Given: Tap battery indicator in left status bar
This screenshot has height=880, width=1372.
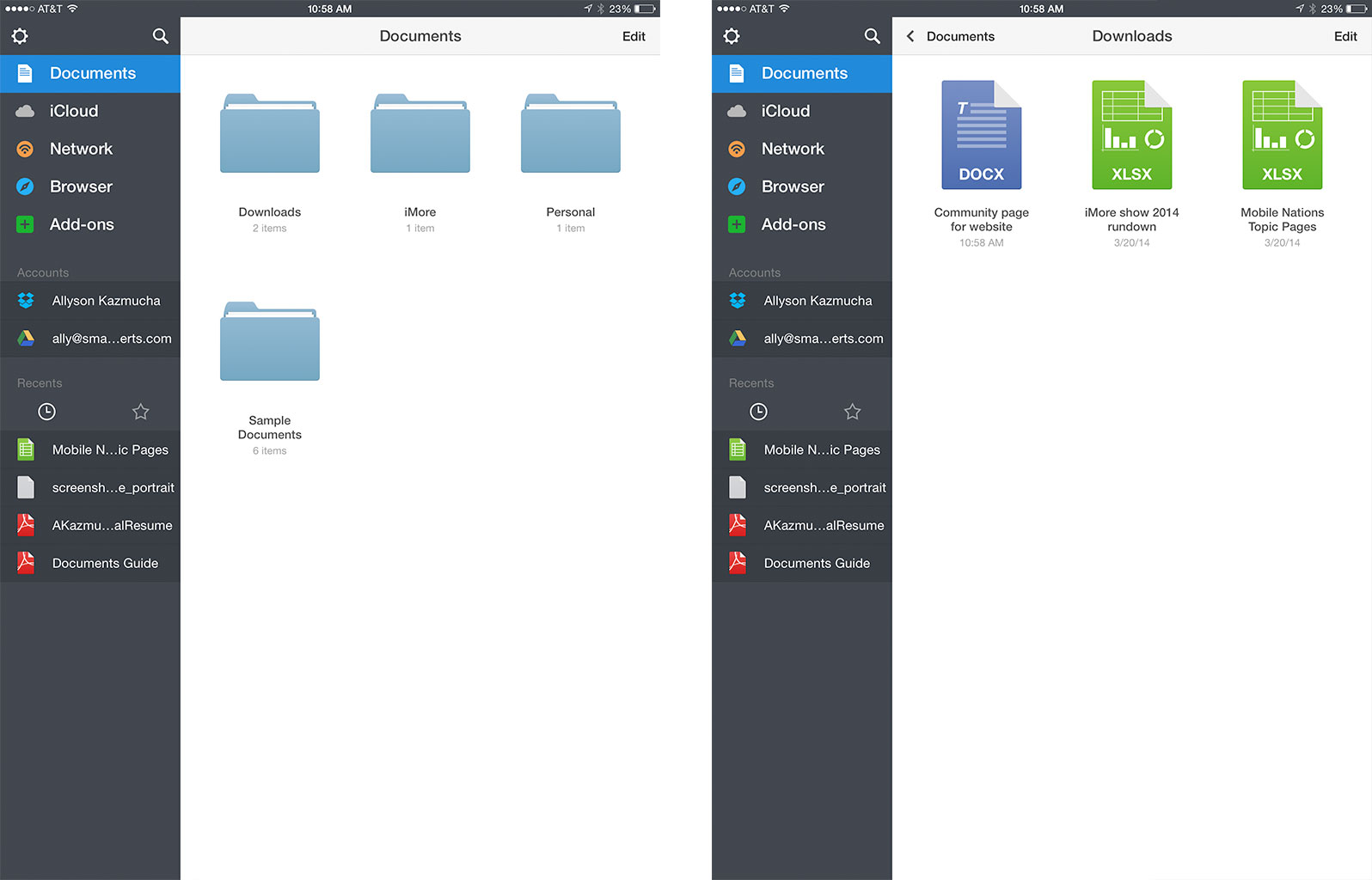Looking at the screenshot, I should click(646, 9).
